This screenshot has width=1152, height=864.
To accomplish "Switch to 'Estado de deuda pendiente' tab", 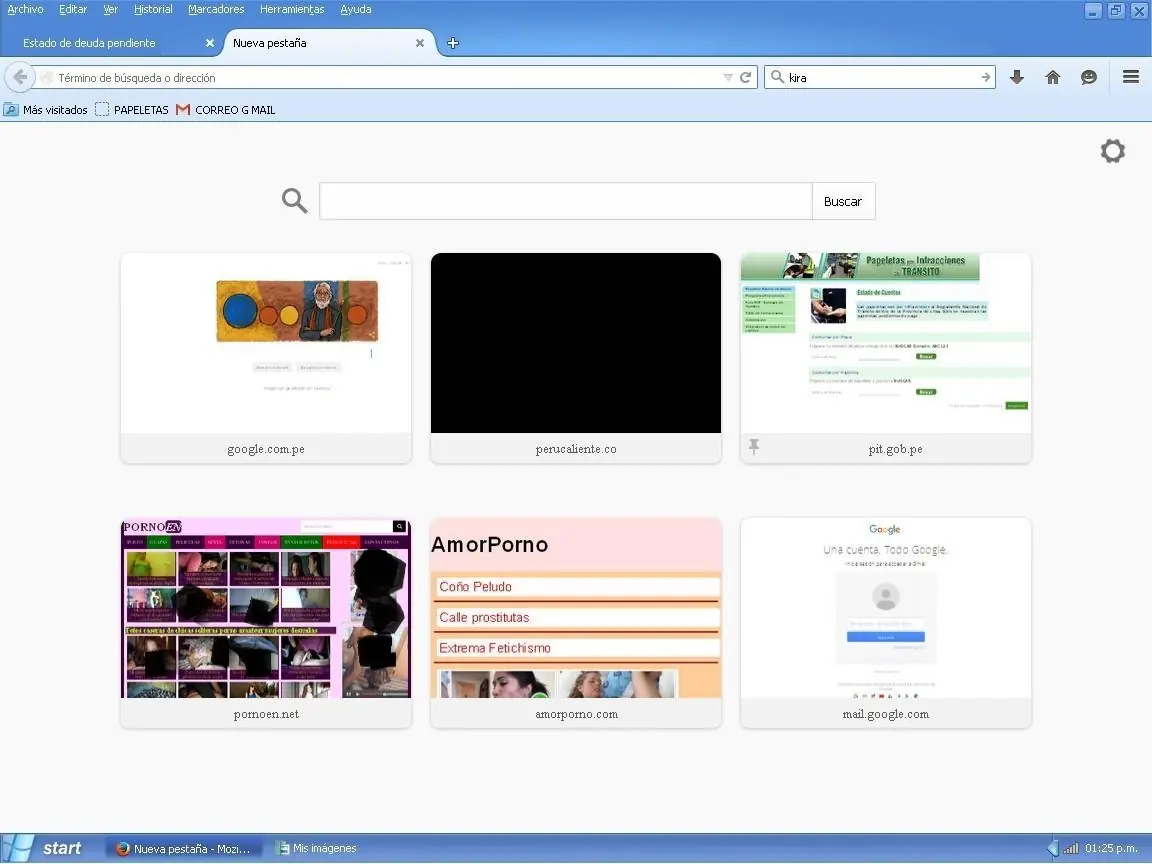I will pos(112,43).
